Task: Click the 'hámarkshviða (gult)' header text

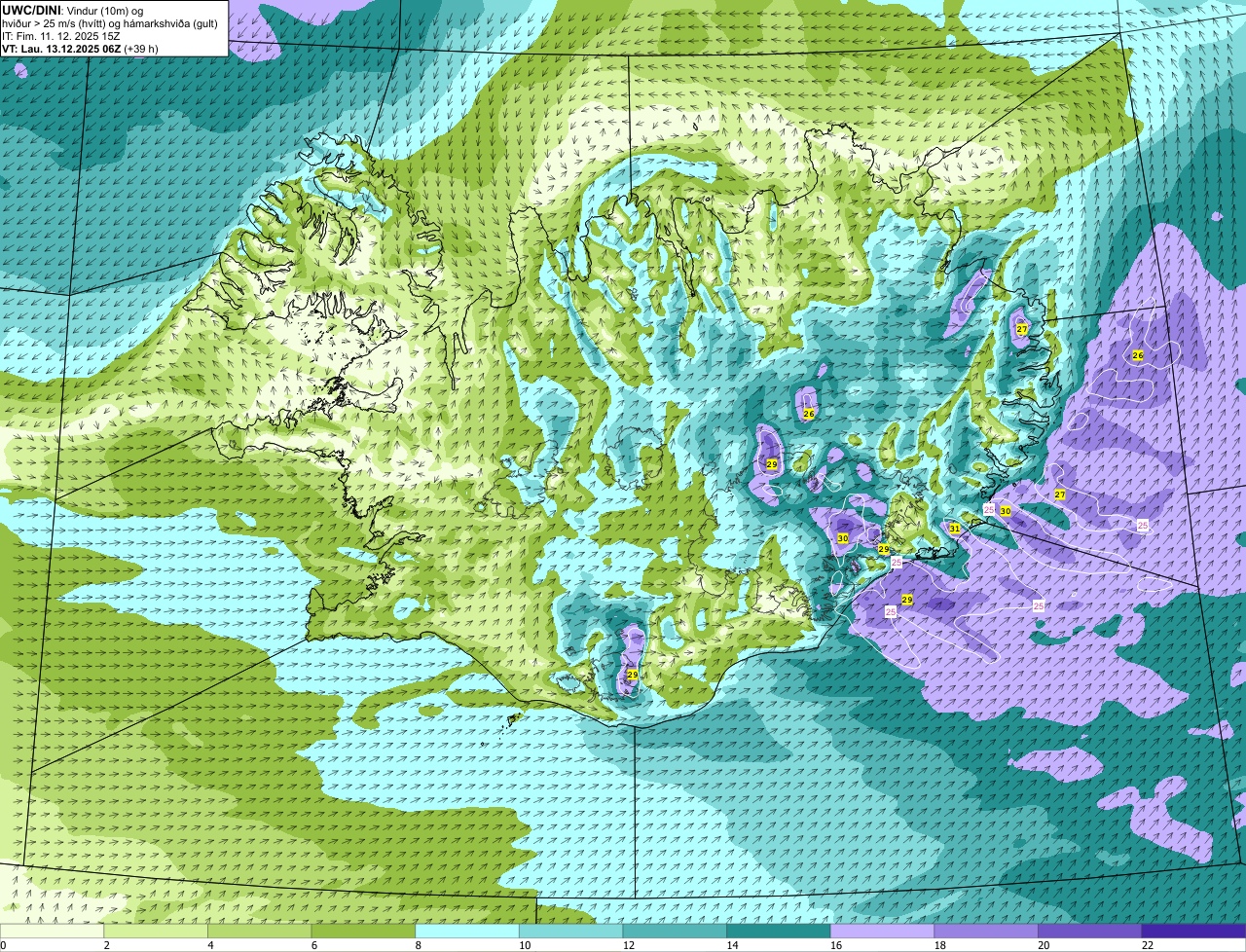Action: tap(170, 24)
